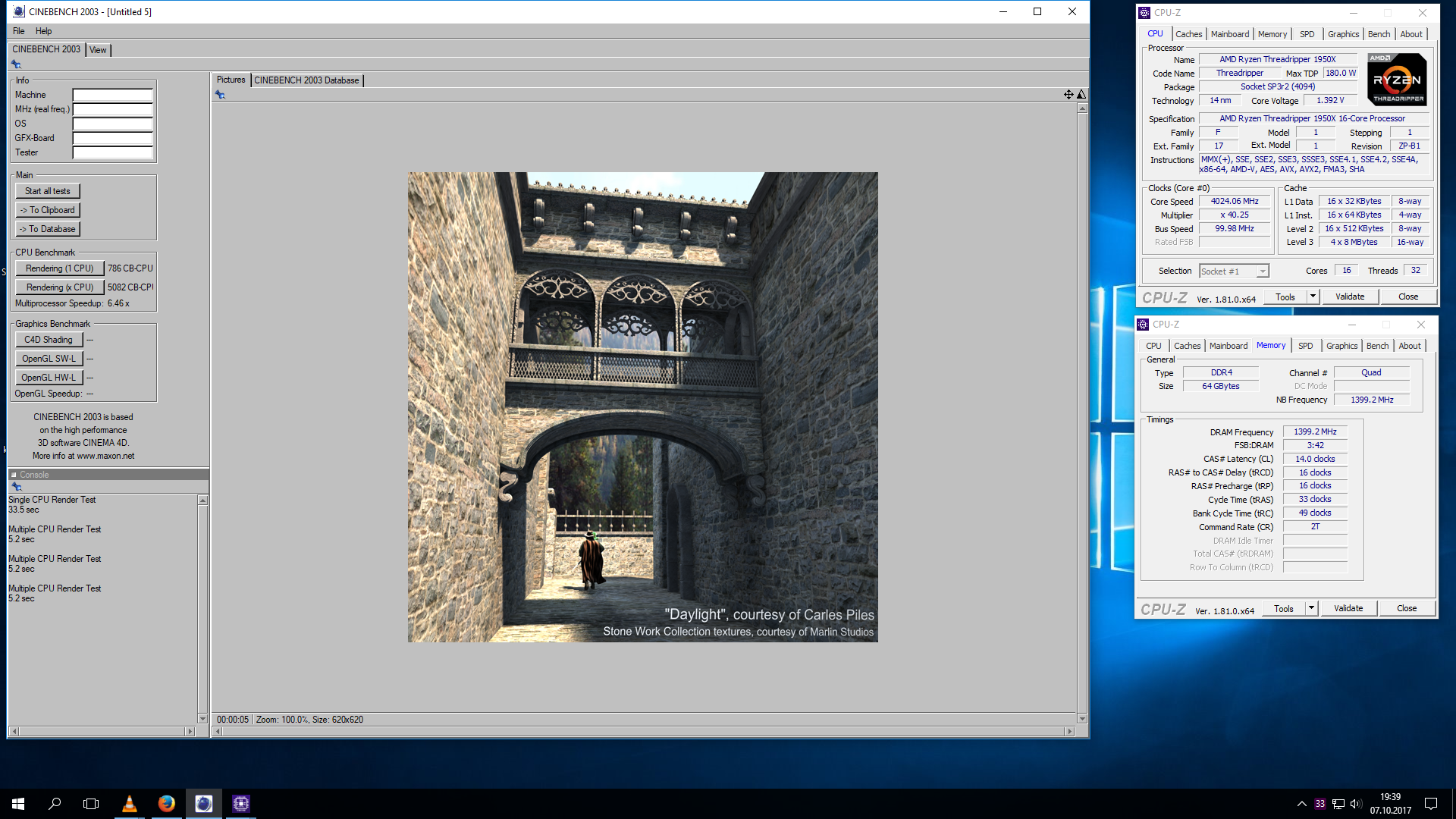The height and width of the screenshot is (819, 1456).
Task: Click the rendered Daylight image
Action: pyautogui.click(x=643, y=407)
